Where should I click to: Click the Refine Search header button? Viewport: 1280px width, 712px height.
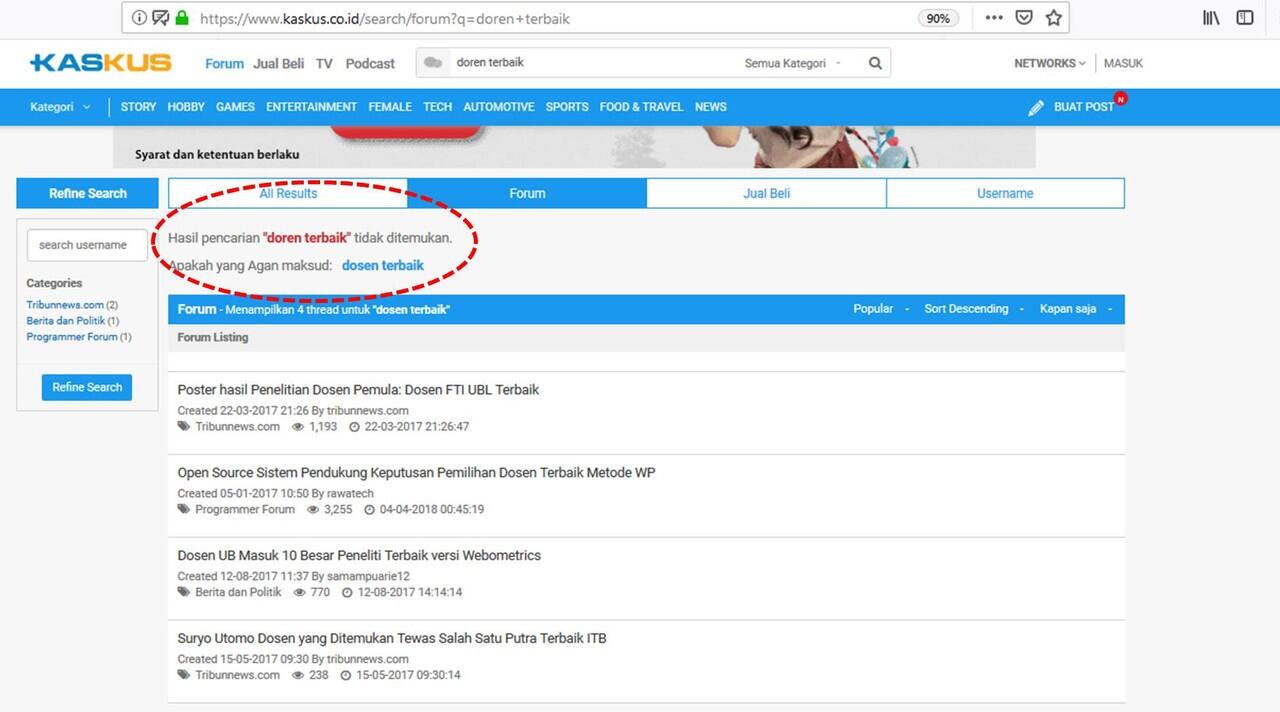point(88,193)
